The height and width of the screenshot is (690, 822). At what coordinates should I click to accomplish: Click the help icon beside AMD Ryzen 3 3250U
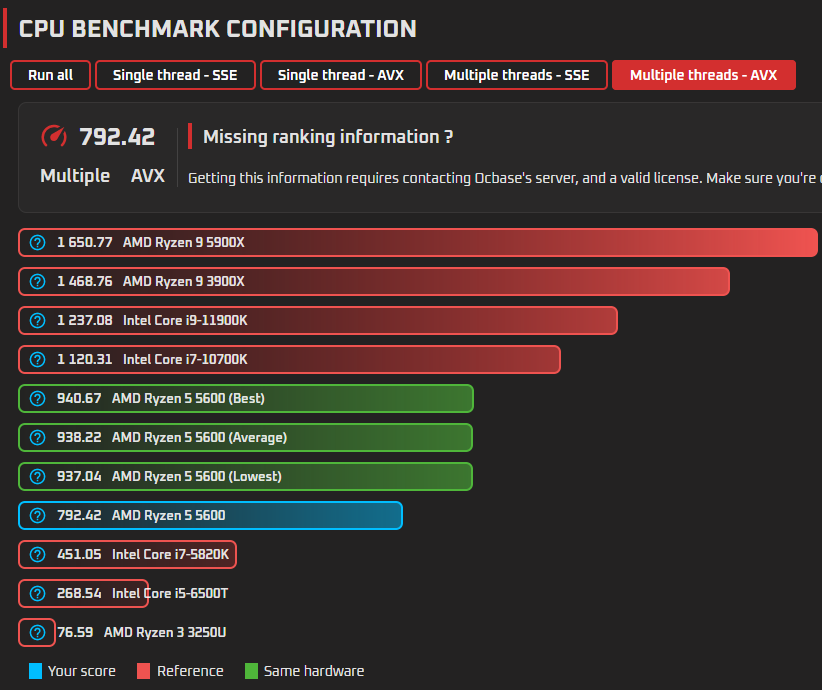click(x=37, y=632)
